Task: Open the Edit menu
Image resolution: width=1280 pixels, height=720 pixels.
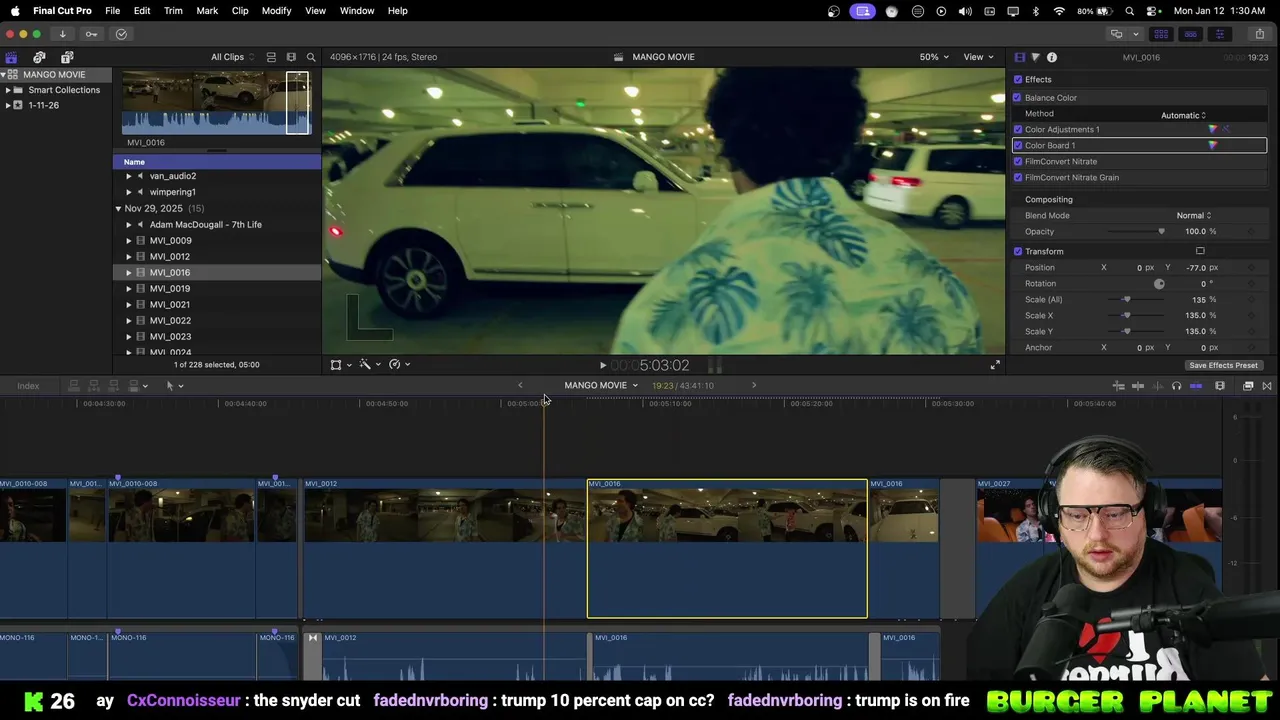Action: (142, 11)
